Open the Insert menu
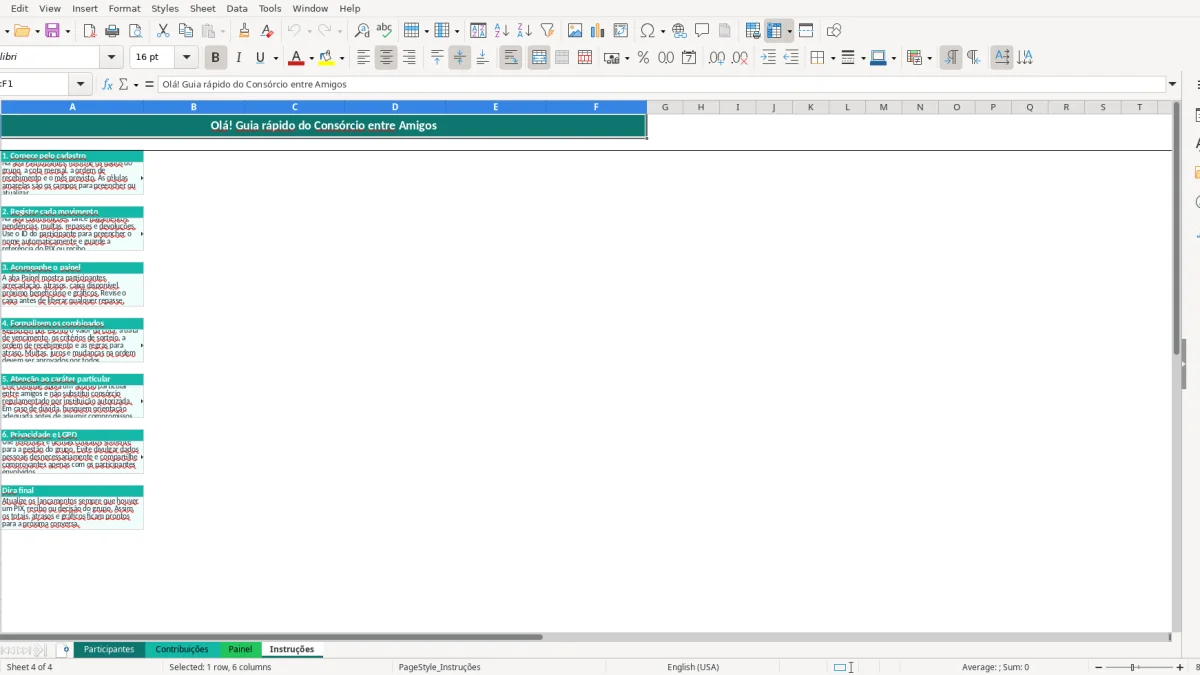The height and width of the screenshot is (675, 1200). click(85, 8)
